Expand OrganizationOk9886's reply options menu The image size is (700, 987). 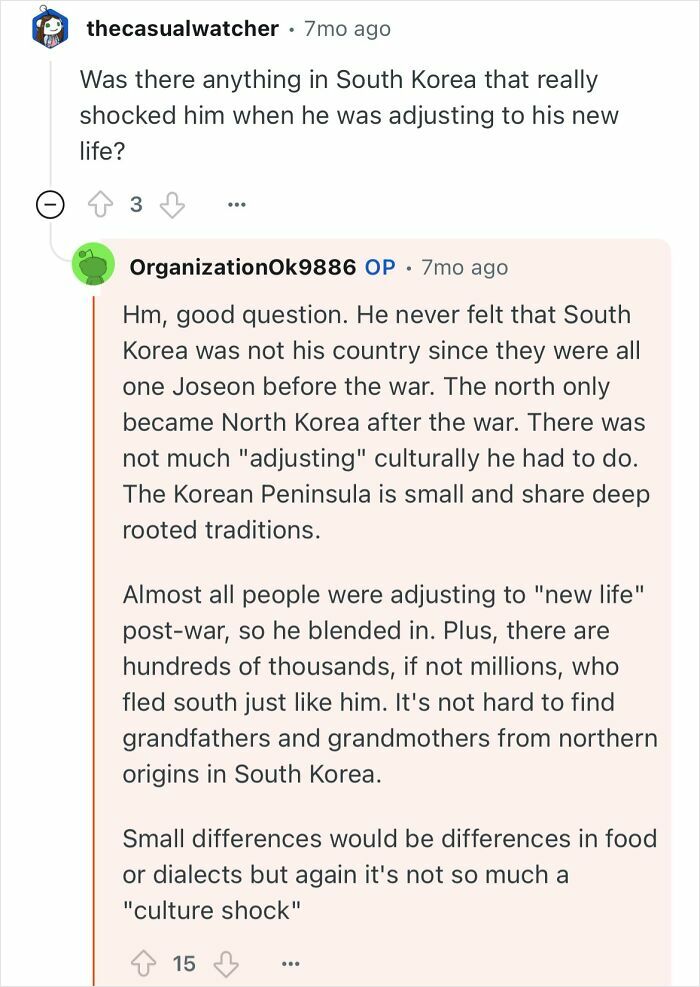(290, 962)
